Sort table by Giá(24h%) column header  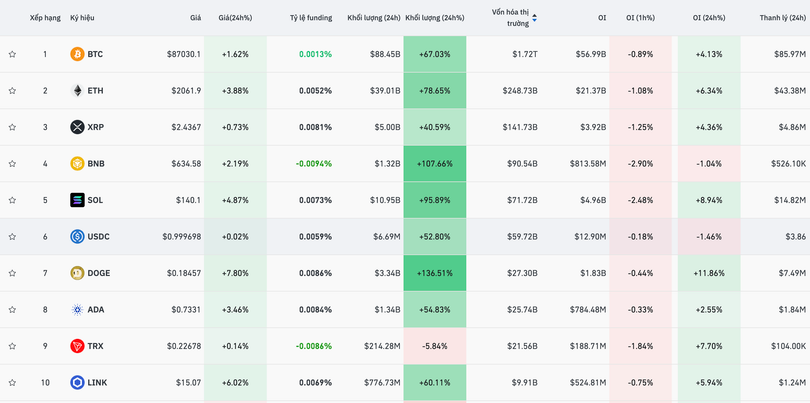click(x=235, y=18)
